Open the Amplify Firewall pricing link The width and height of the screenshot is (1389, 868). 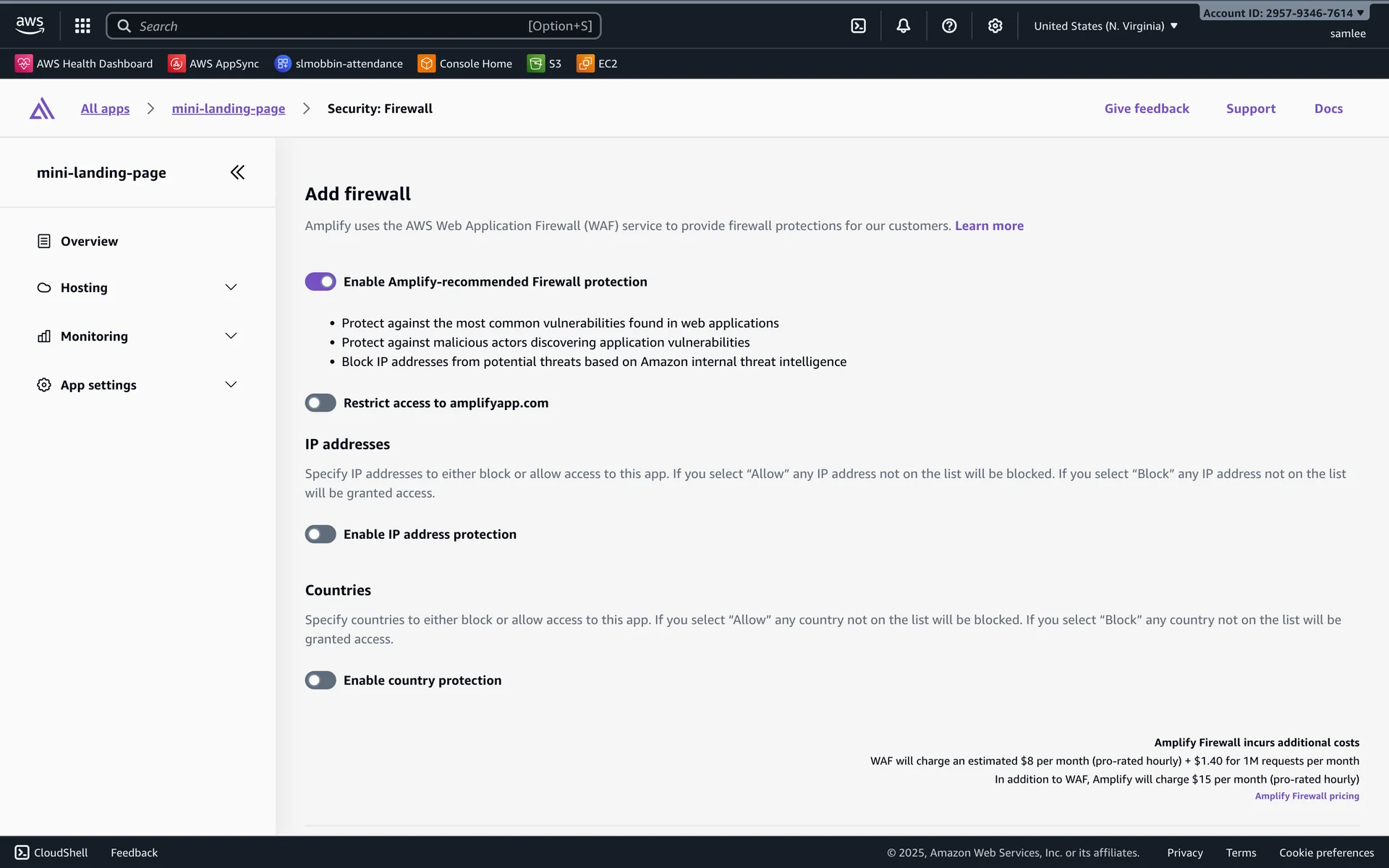(1307, 796)
